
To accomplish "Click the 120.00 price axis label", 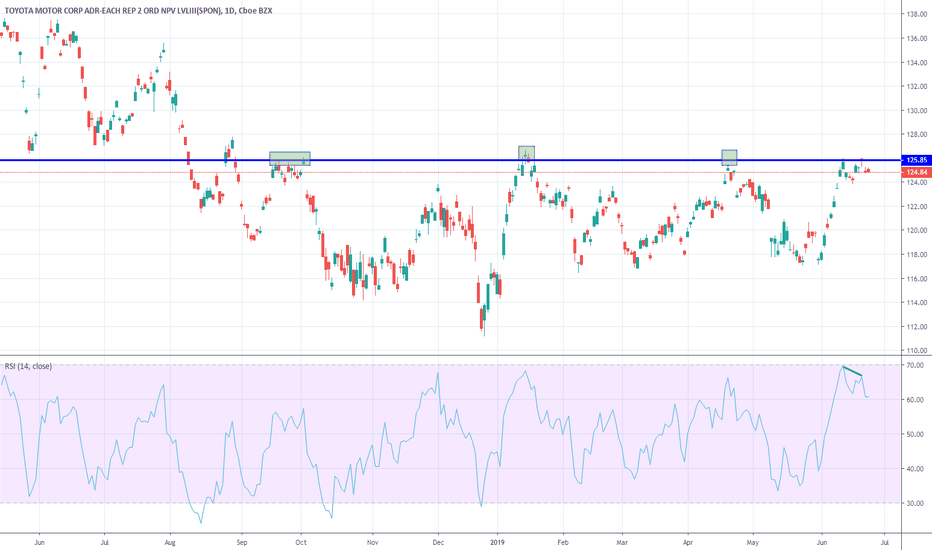I will pyautogui.click(x=917, y=230).
